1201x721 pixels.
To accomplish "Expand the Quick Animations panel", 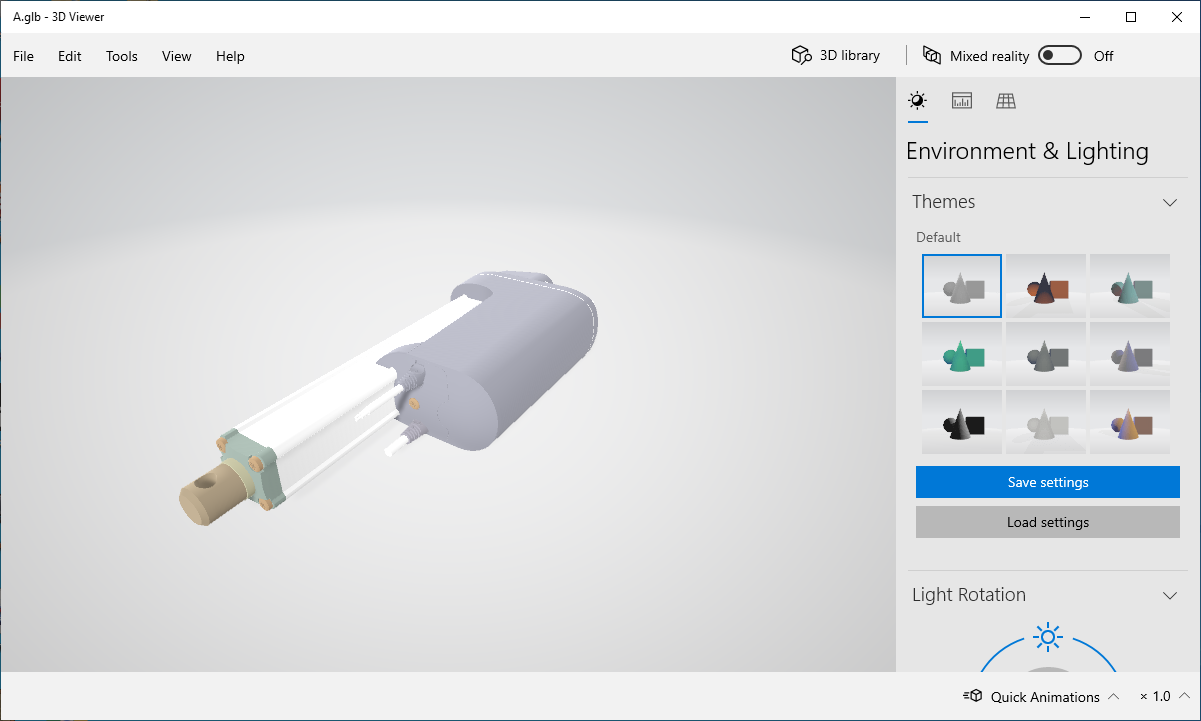I will click(x=1114, y=695).
